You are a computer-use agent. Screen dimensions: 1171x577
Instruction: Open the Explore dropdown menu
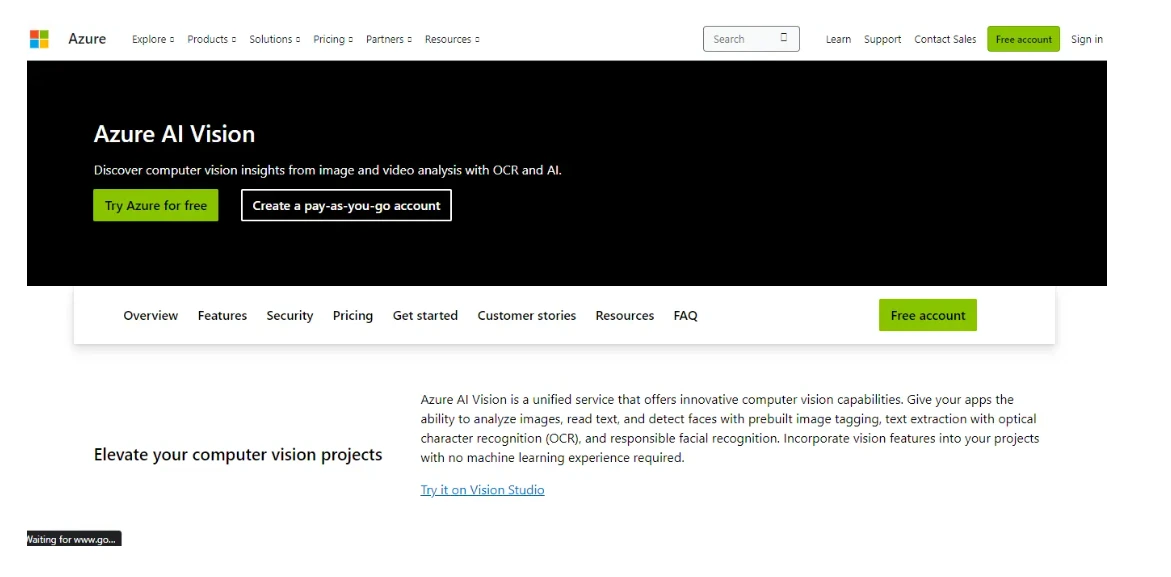(152, 40)
